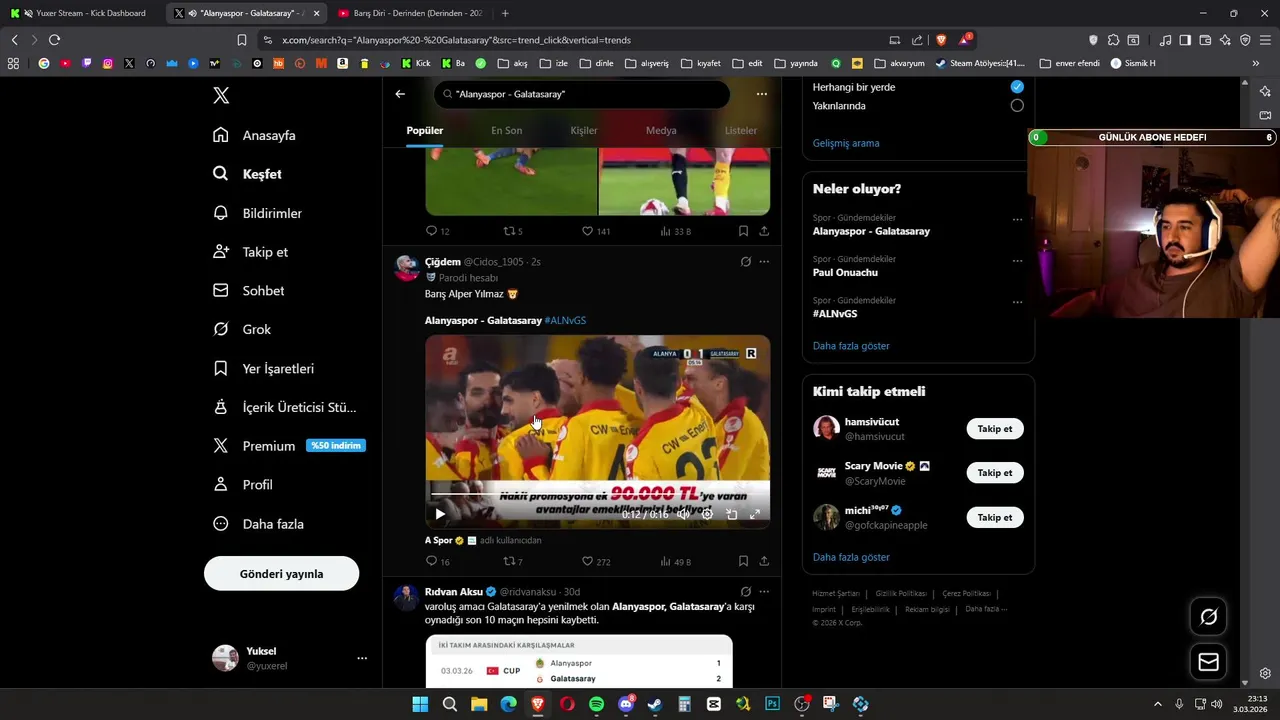Reload the page

[54, 40]
